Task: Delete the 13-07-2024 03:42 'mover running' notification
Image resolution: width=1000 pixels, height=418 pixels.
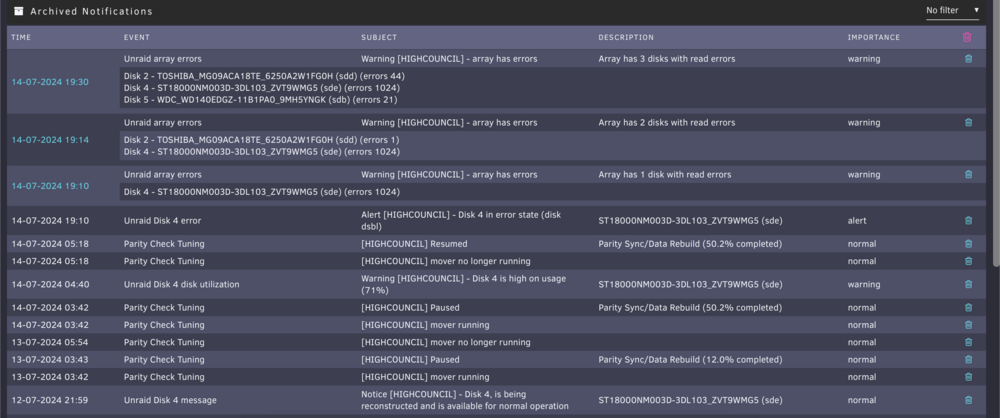Action: pyautogui.click(x=968, y=377)
